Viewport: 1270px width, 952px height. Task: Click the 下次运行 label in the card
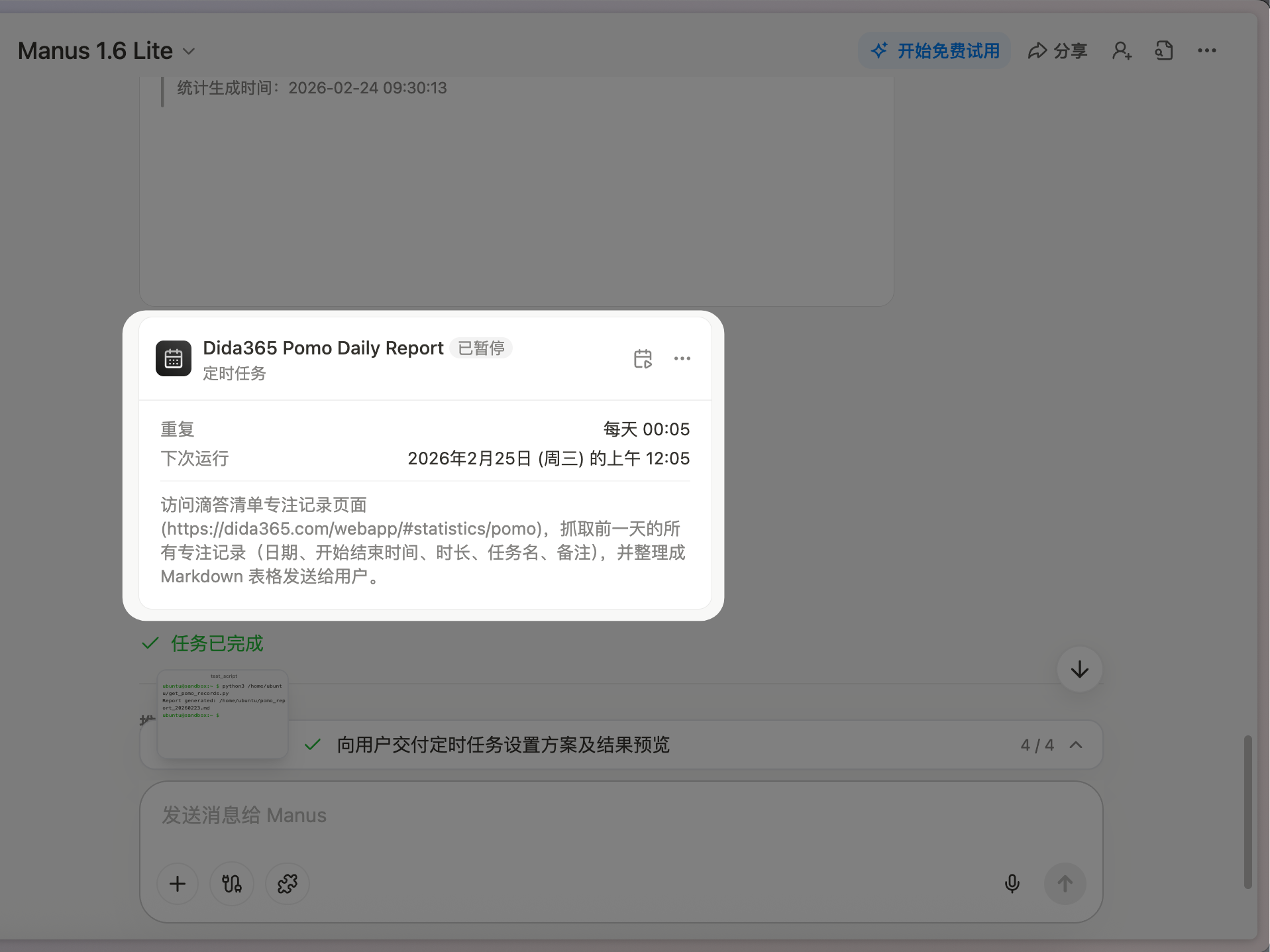(195, 458)
